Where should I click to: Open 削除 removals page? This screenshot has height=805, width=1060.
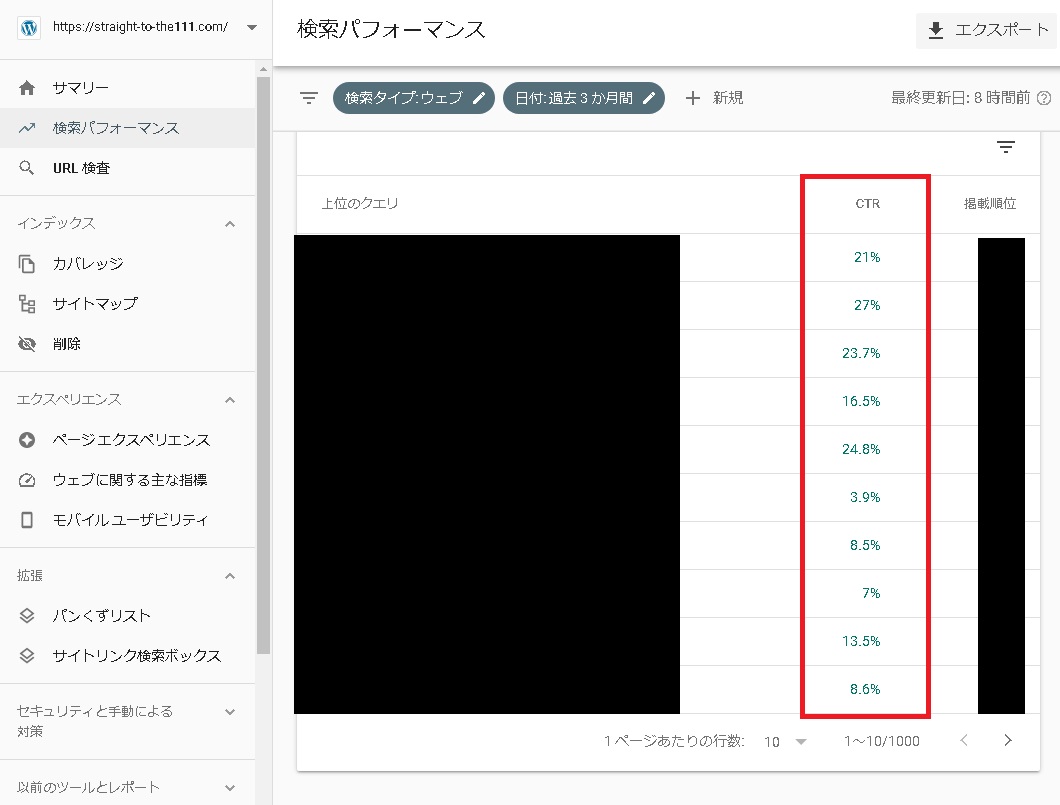67,344
